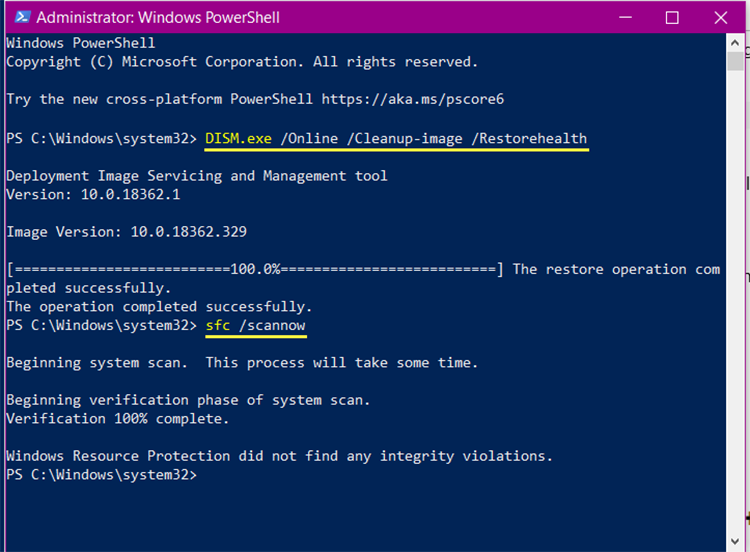Screen dimensions: 750x552
Task: Click the https://aka.ms/pscore6 URL
Action: (x=412, y=99)
